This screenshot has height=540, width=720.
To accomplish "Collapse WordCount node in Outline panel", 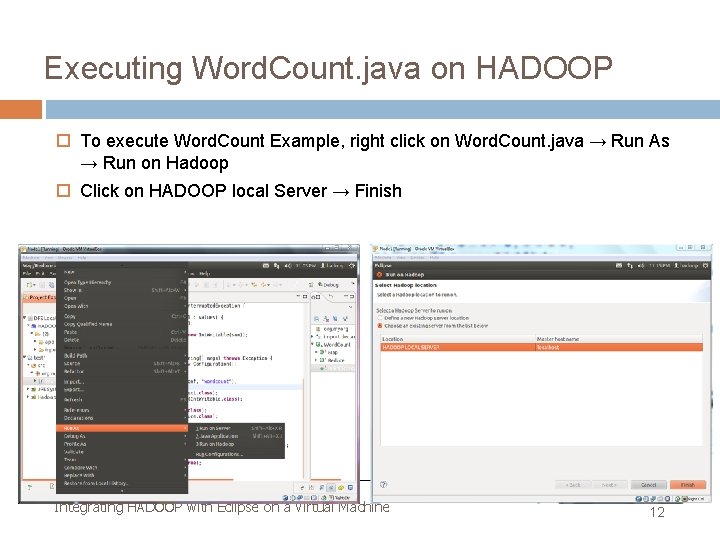I will (313, 344).
